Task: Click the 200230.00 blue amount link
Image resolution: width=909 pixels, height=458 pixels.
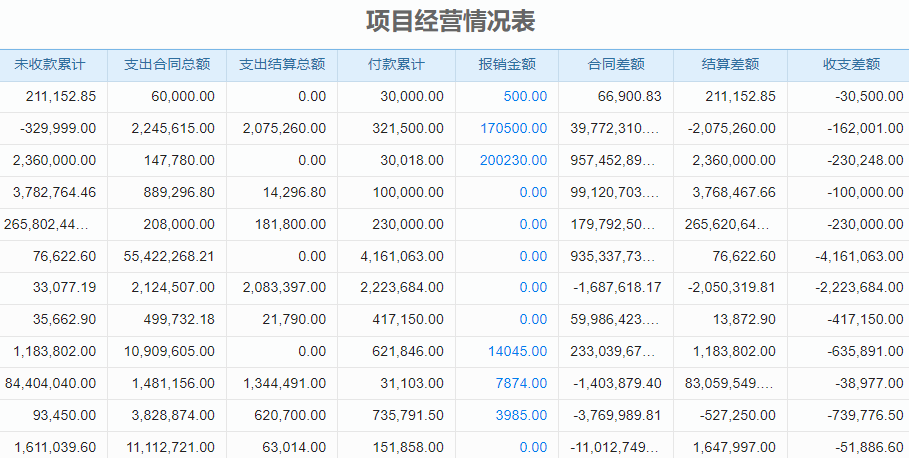Action: pyautogui.click(x=513, y=161)
